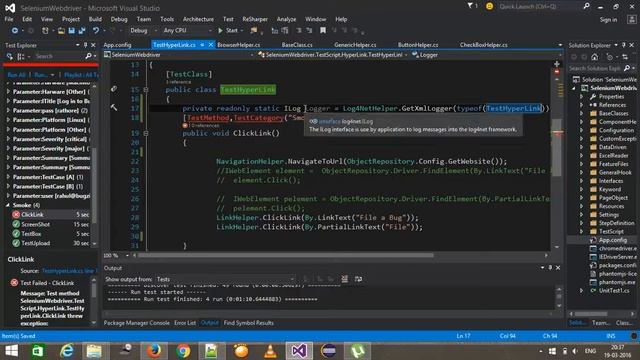The height and width of the screenshot is (360, 640).
Task: Click the Solution Explorer sync icon
Action: tap(624, 57)
